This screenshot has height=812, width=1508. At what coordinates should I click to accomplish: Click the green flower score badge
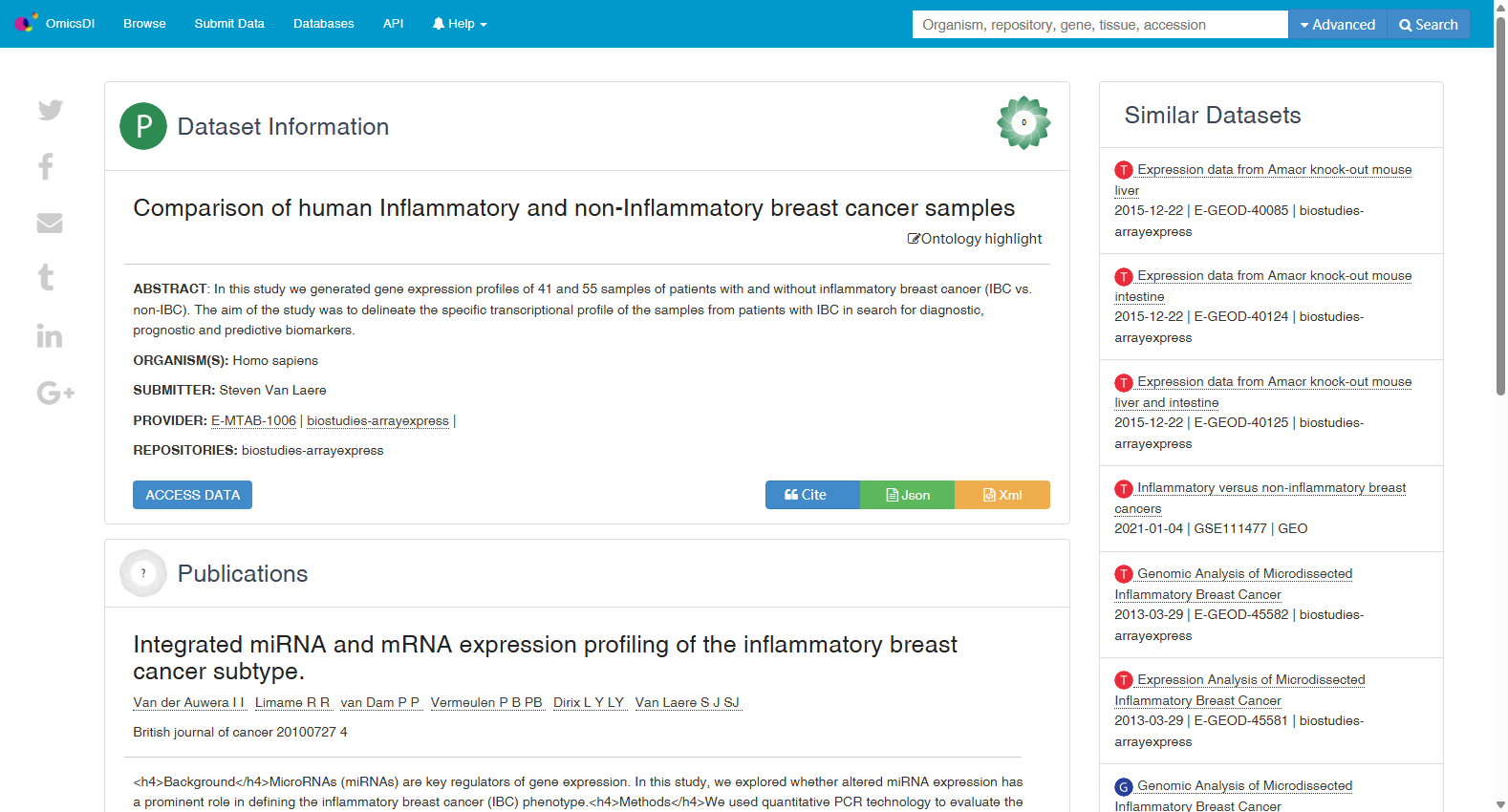click(x=1023, y=122)
